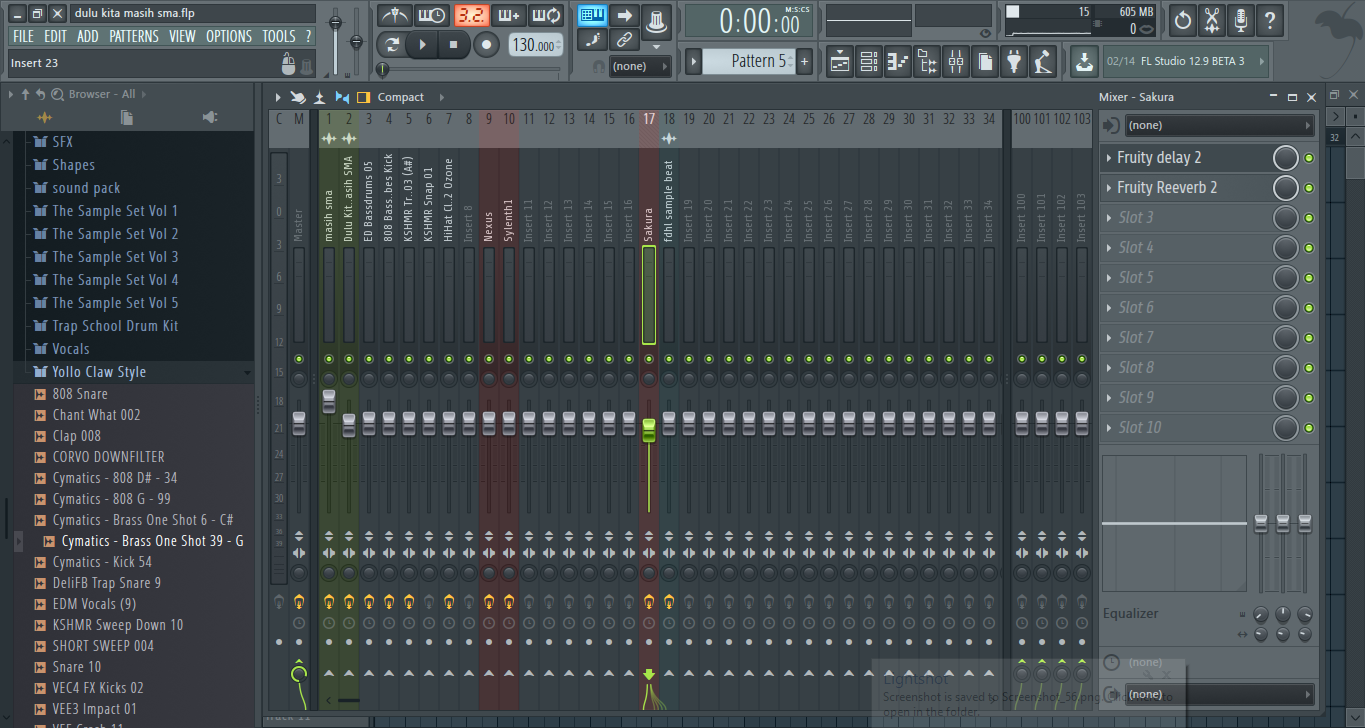This screenshot has height=728, width=1365.
Task: Add a new pattern with plus button
Action: pyautogui.click(x=804, y=61)
